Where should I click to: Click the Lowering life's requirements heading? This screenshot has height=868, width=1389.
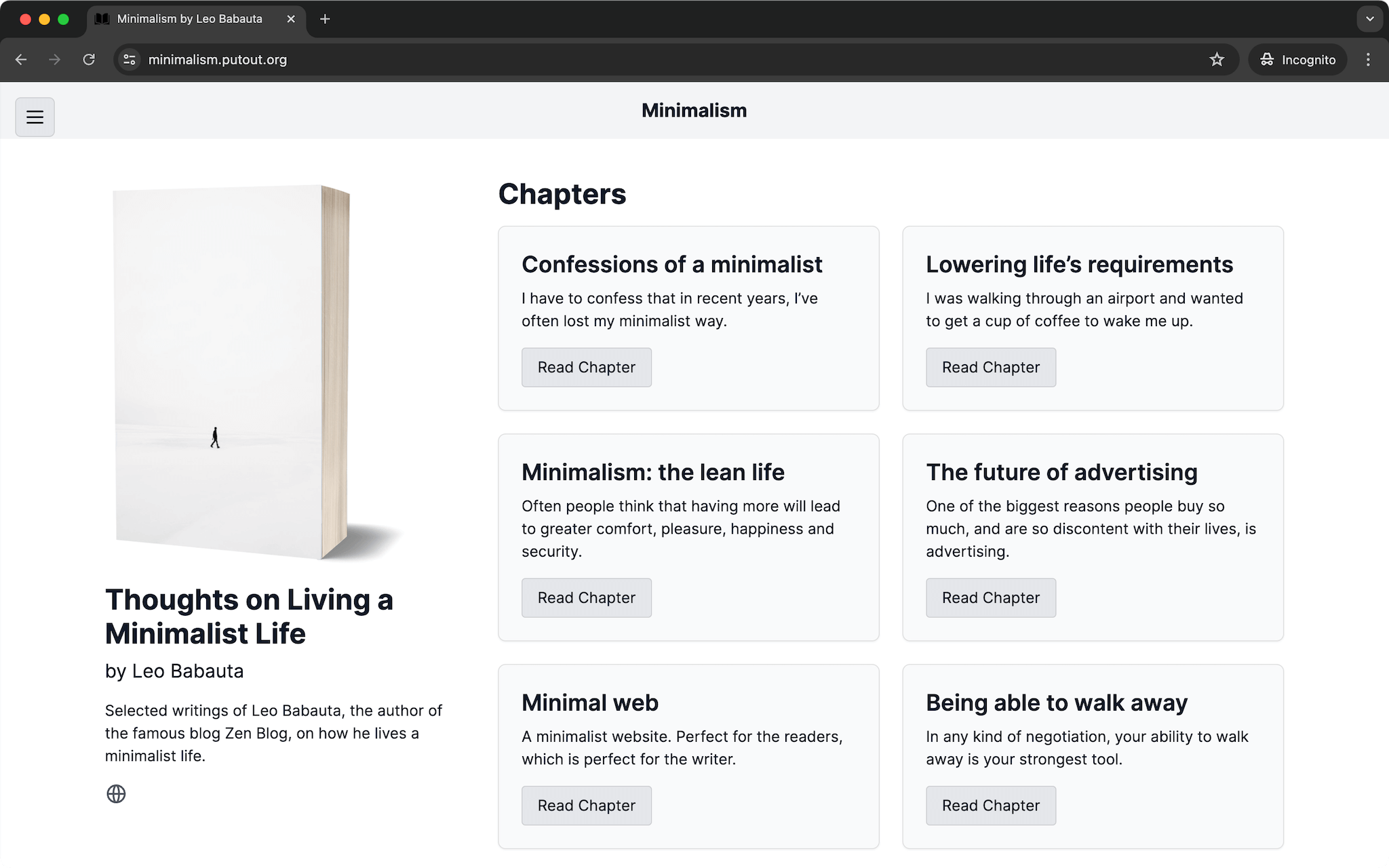coord(1079,264)
